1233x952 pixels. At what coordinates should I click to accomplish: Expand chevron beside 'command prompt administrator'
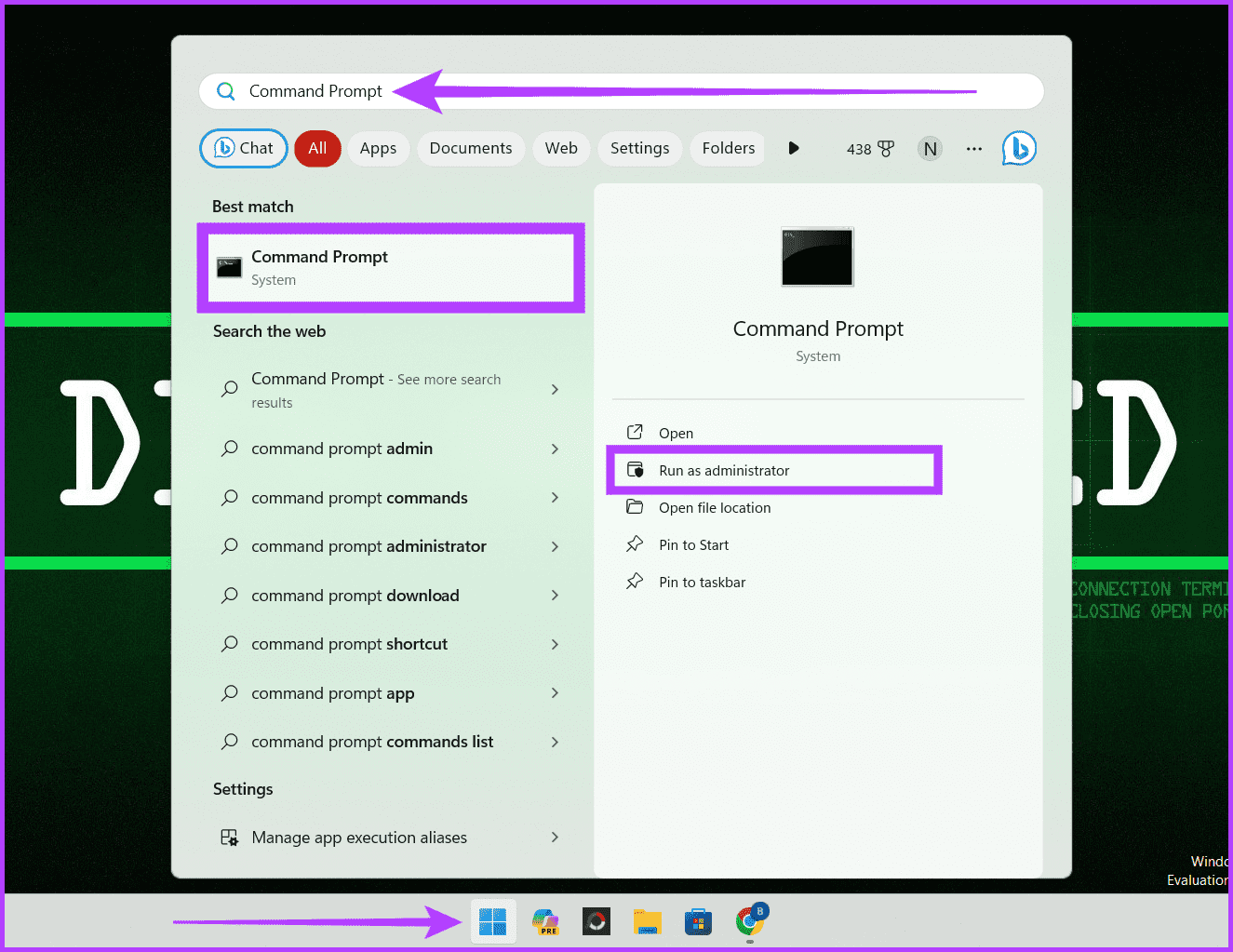click(x=555, y=546)
